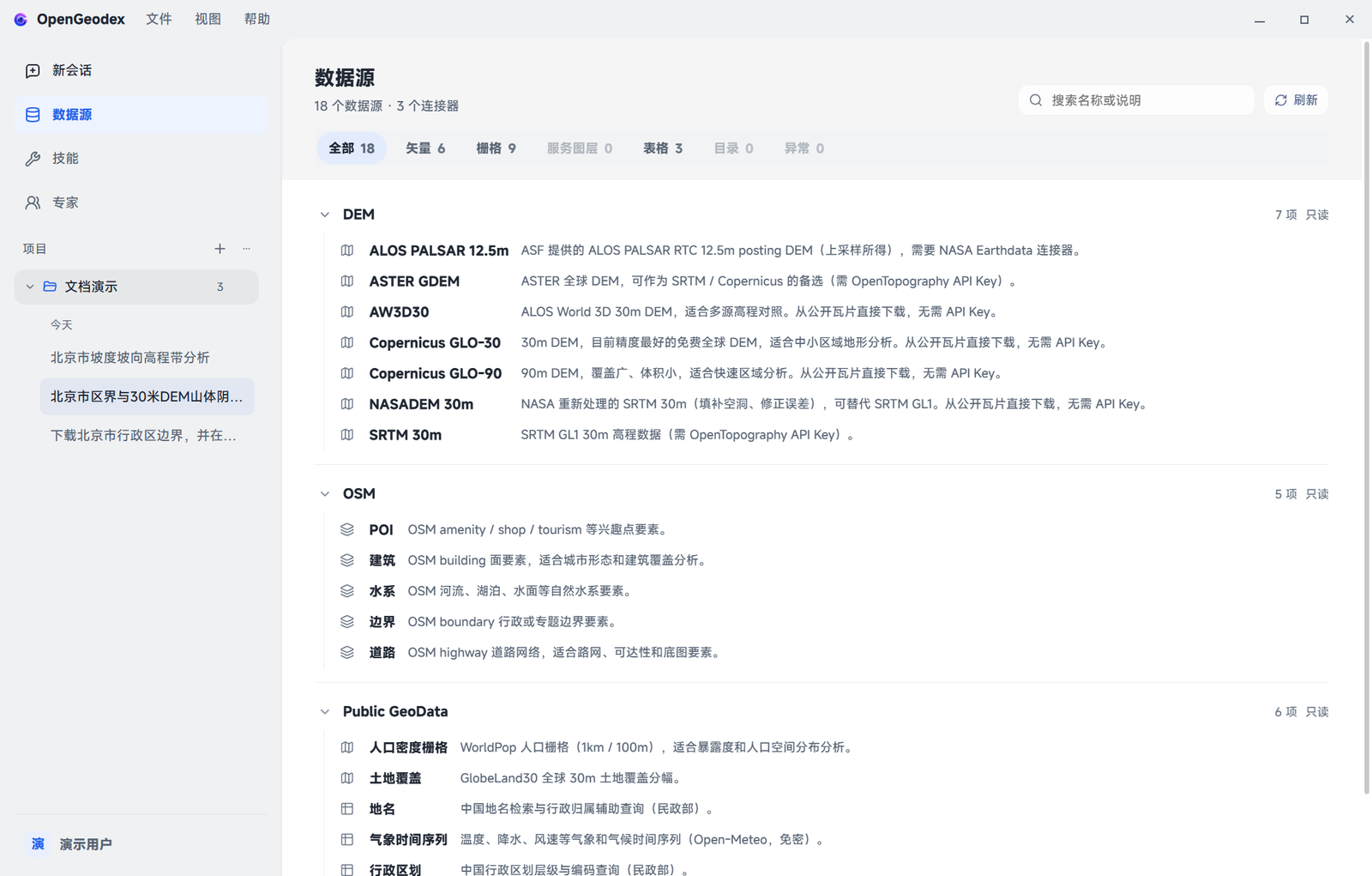Switch to the 栅格 9 tab
This screenshot has width=1372, height=876.
496,148
